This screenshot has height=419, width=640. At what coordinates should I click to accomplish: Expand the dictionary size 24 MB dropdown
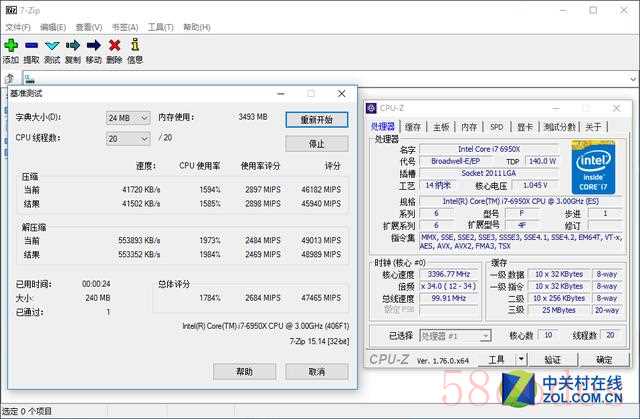click(x=144, y=118)
